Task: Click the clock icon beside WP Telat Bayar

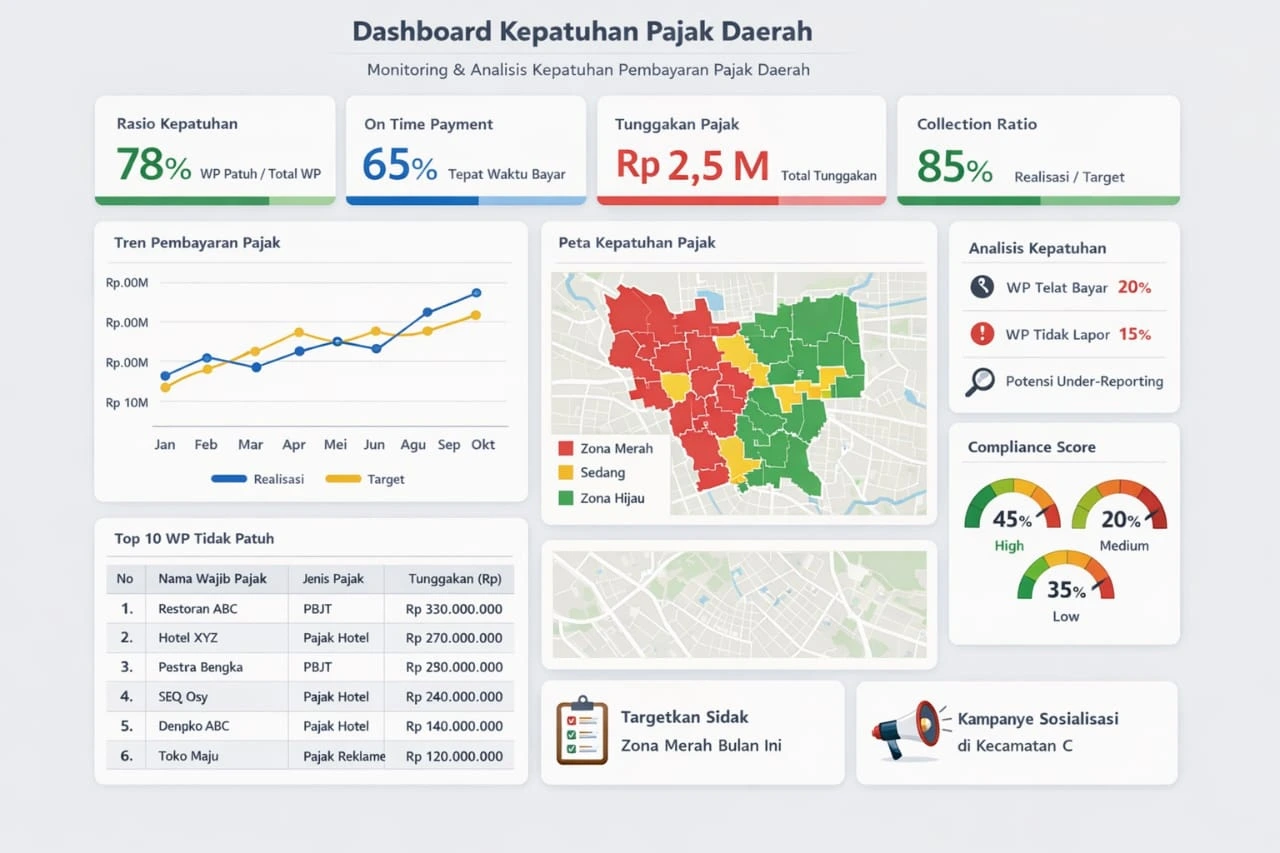Action: tap(982, 288)
